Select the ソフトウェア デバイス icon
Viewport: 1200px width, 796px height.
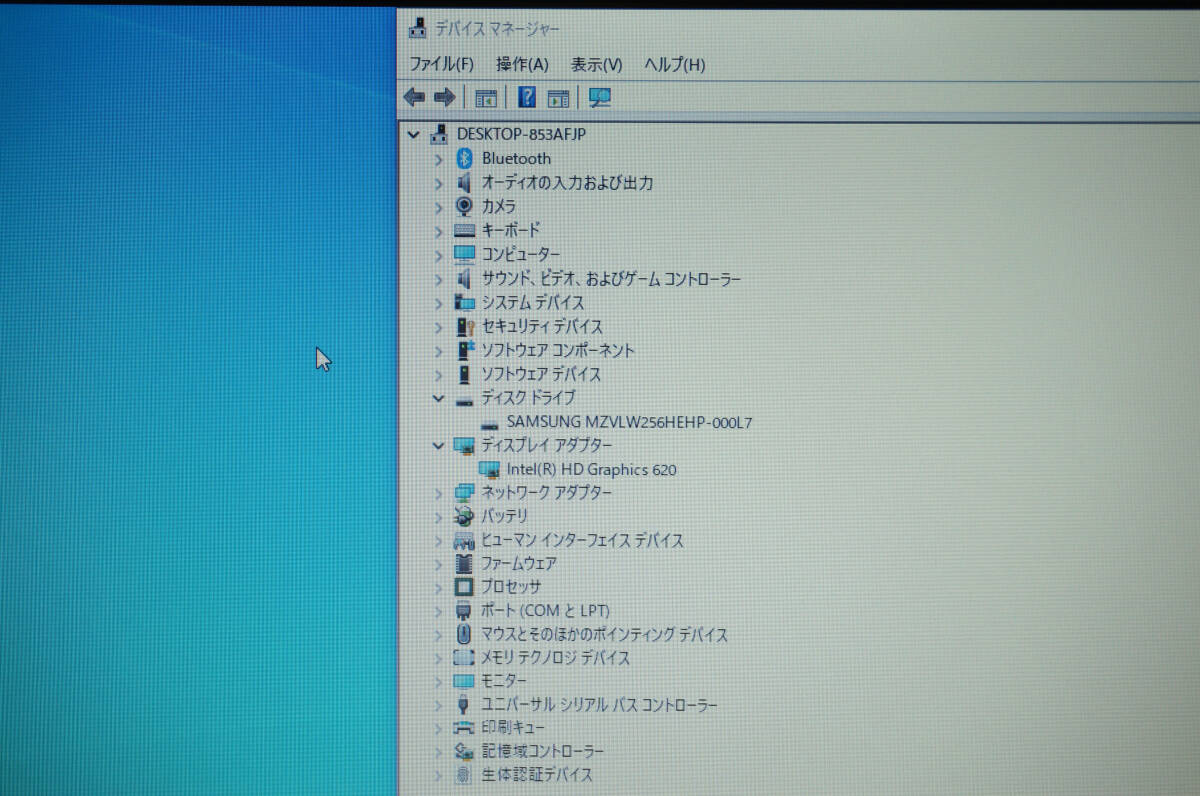463,374
